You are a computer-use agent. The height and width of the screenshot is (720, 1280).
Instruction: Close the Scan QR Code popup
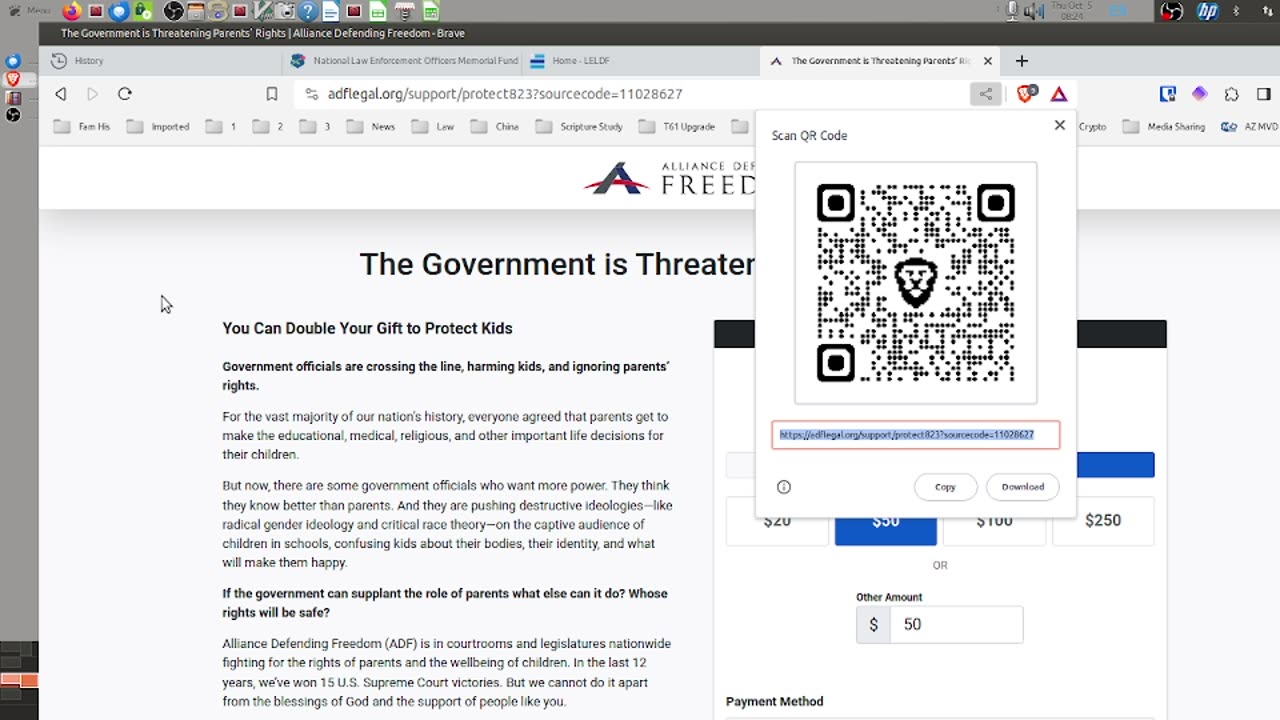pyautogui.click(x=1060, y=125)
